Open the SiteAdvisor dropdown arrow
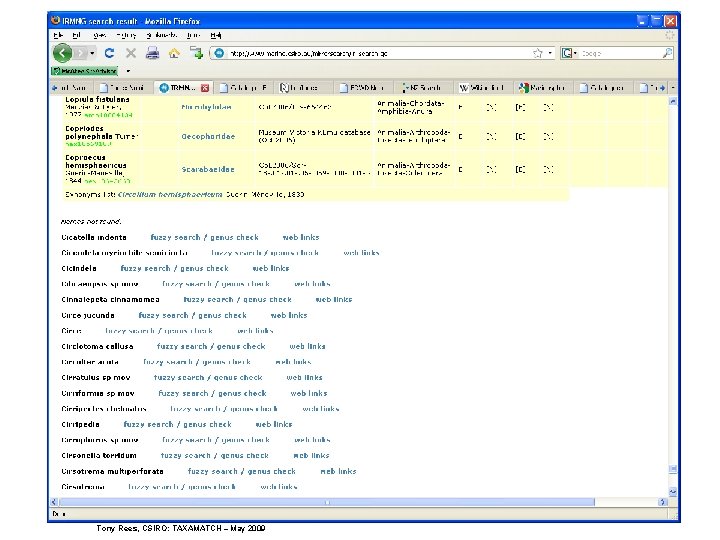This screenshot has width=720, height=540. pyautogui.click(x=128, y=71)
